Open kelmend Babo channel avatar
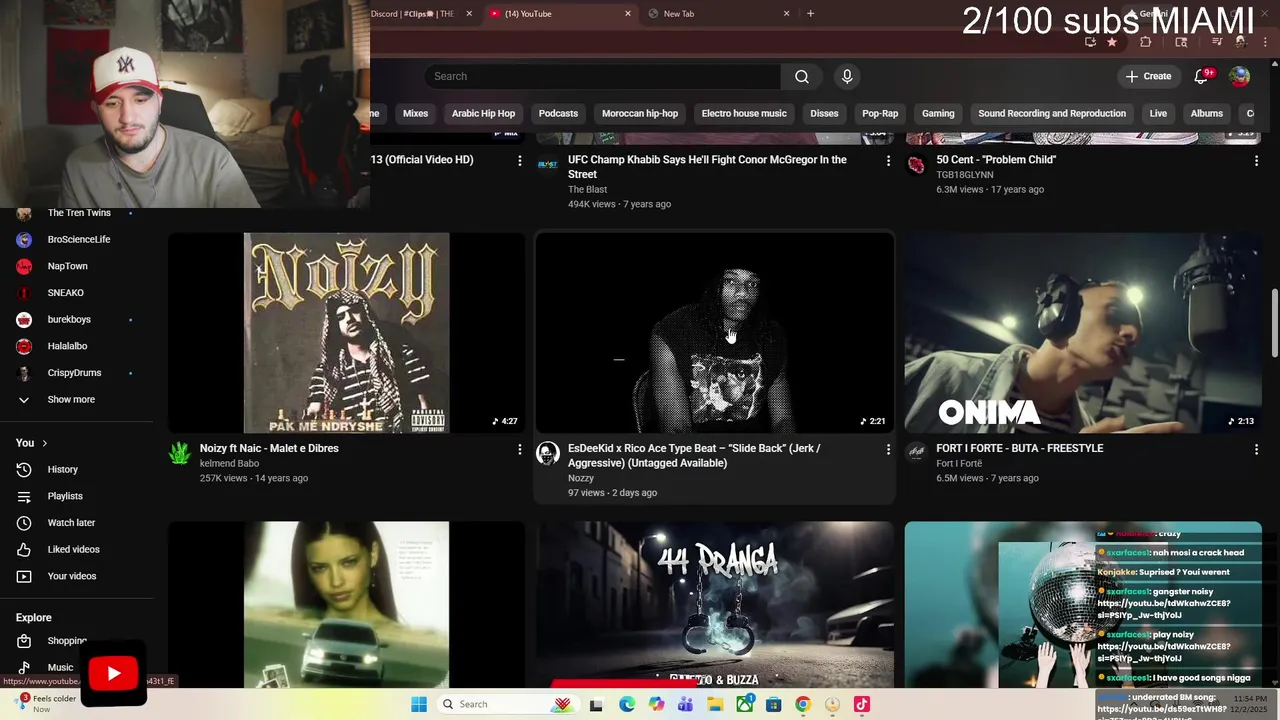Viewport: 1280px width, 720px height. (x=179, y=453)
